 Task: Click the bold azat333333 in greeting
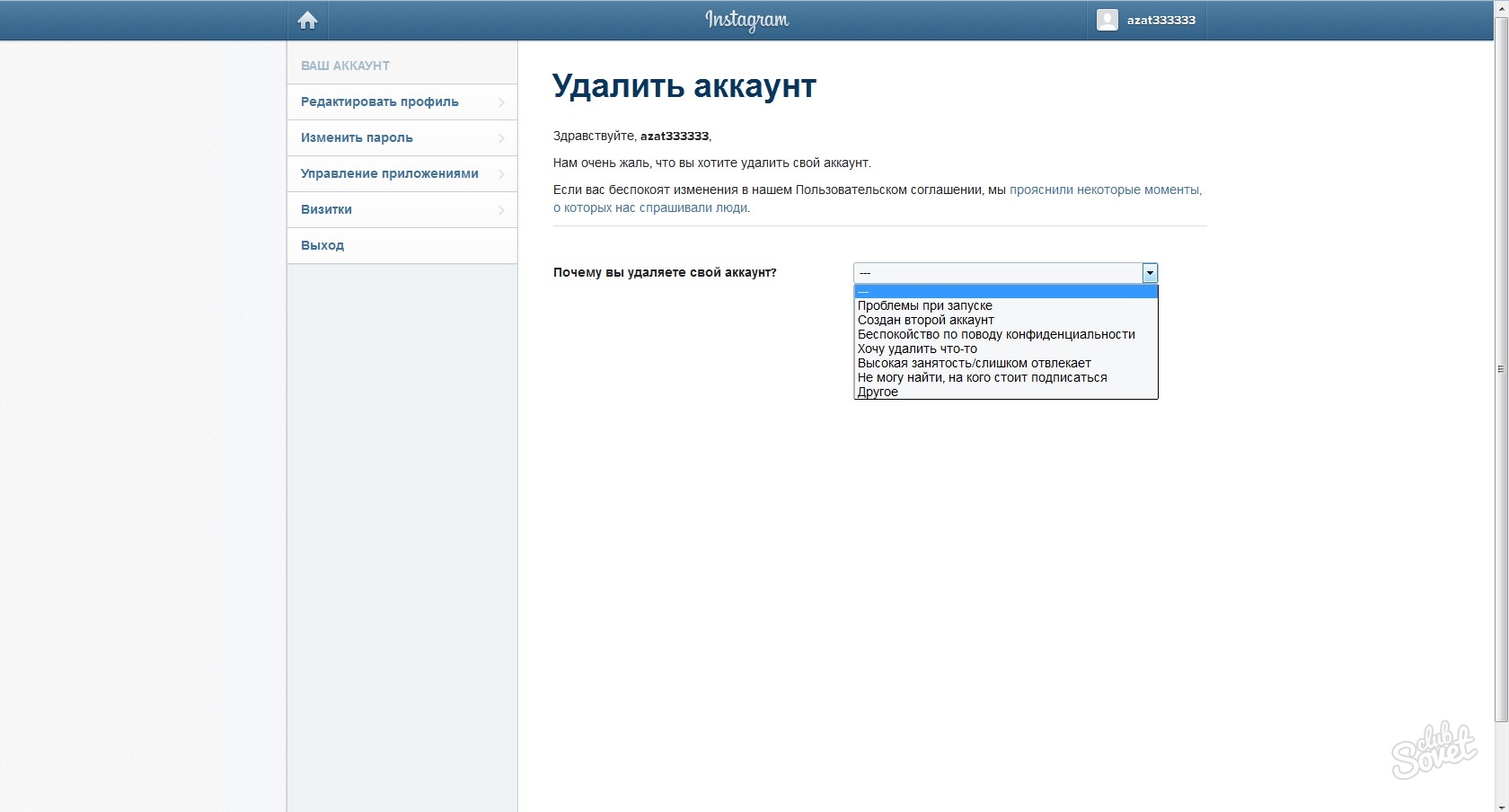pyautogui.click(x=675, y=136)
